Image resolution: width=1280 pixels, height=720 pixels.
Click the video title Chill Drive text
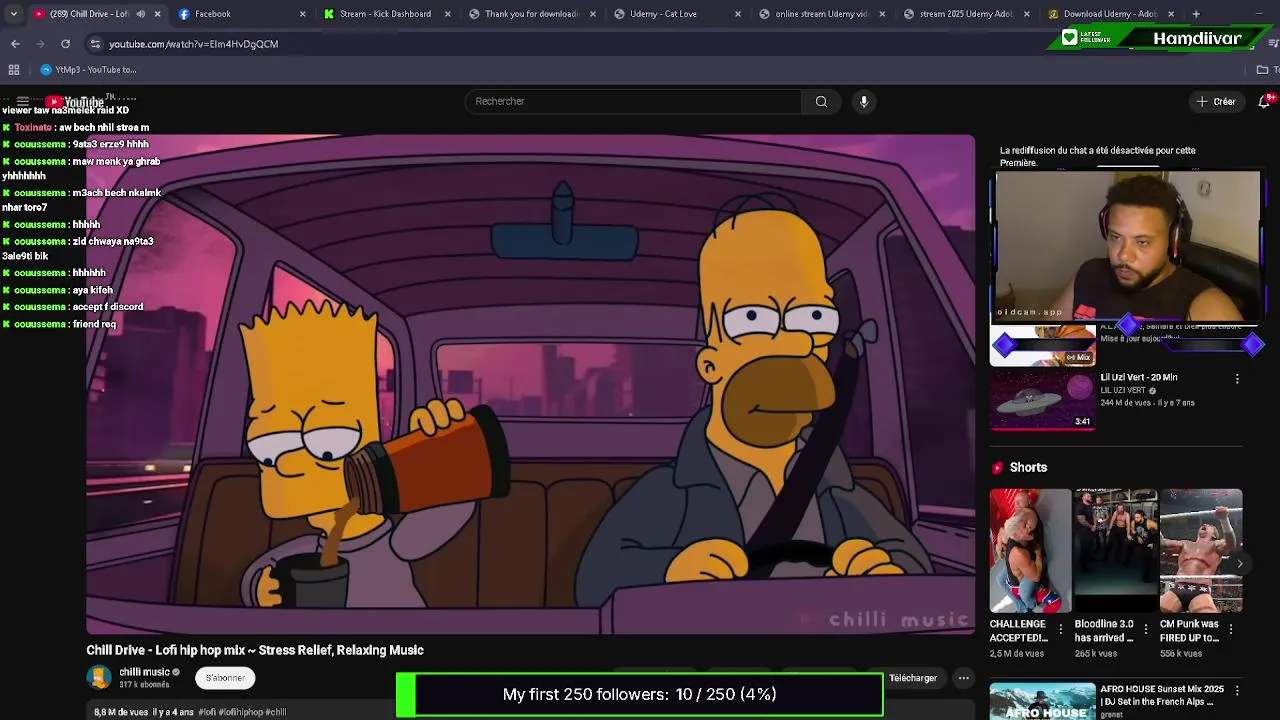[255, 650]
